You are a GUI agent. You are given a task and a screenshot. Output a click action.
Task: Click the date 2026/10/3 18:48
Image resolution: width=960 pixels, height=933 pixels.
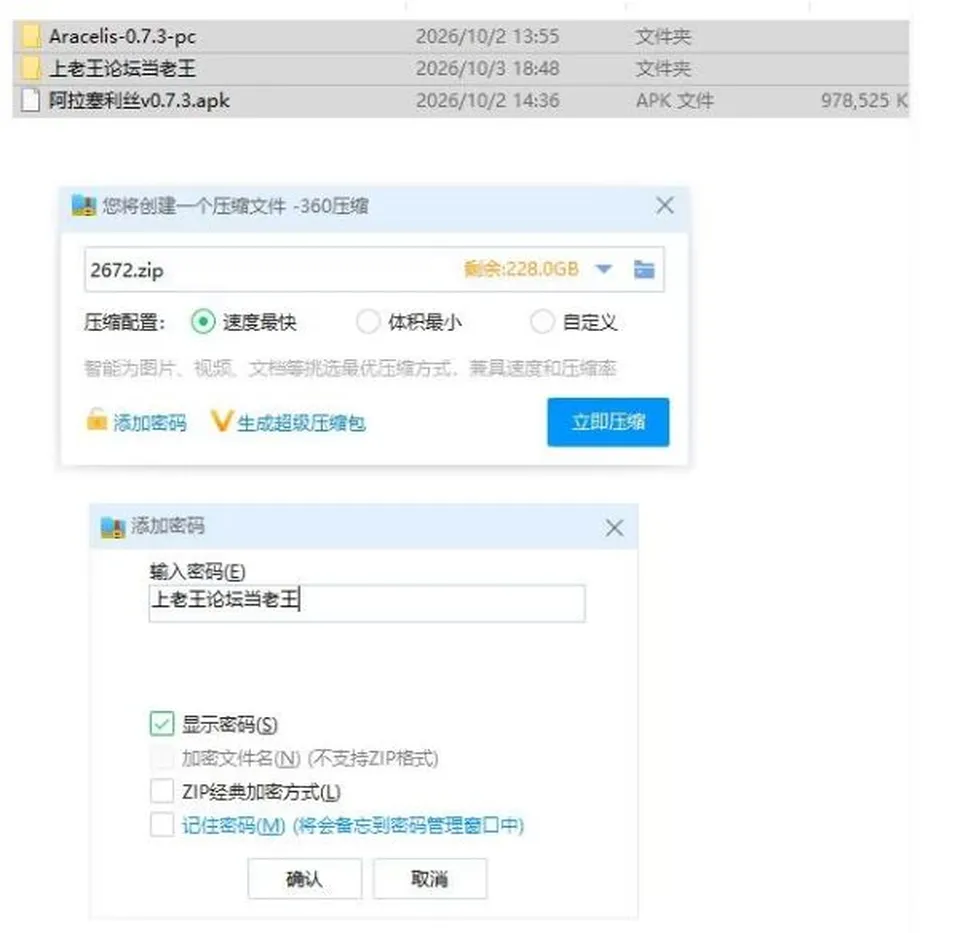click(x=487, y=68)
